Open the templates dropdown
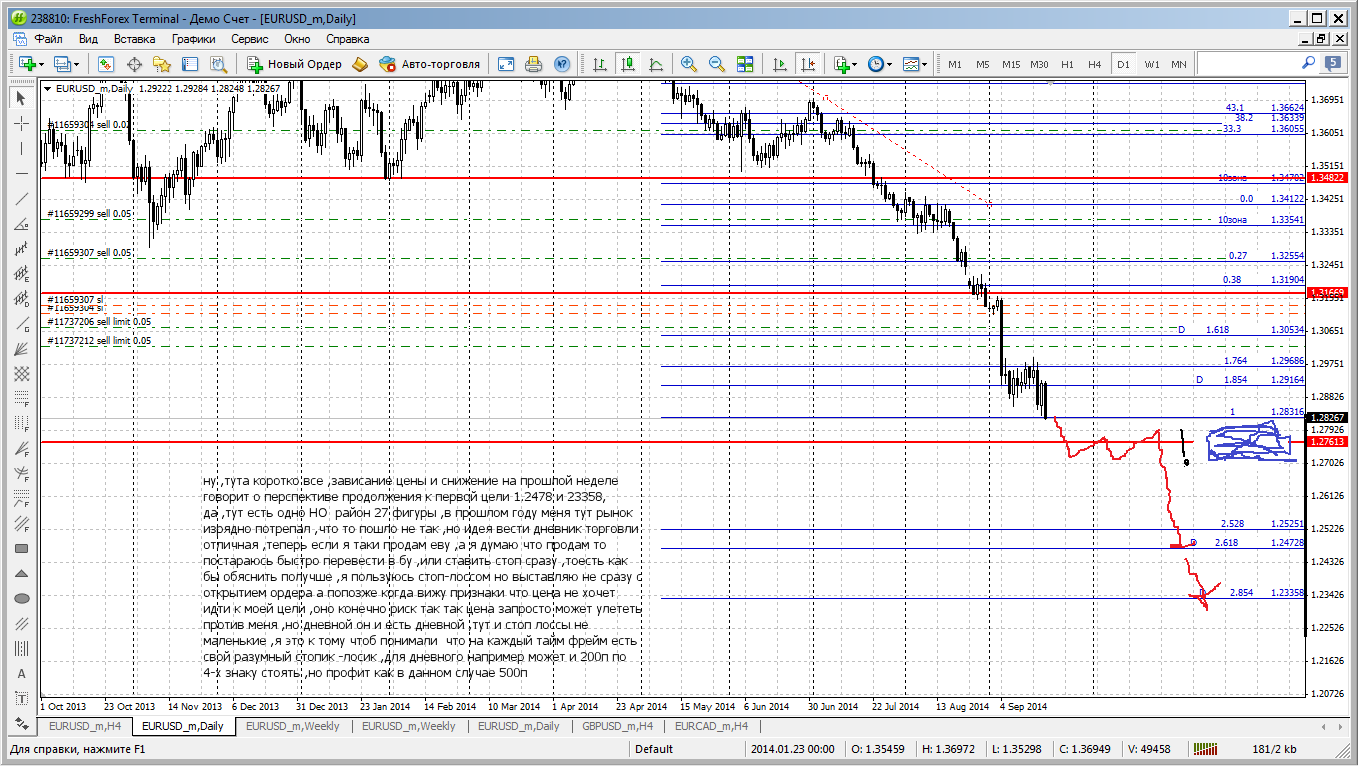 [925, 64]
